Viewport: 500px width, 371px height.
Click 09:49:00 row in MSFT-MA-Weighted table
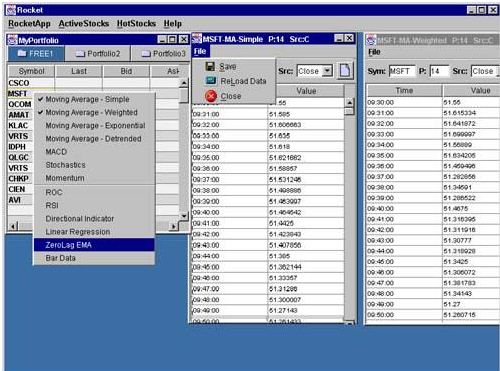click(433, 304)
